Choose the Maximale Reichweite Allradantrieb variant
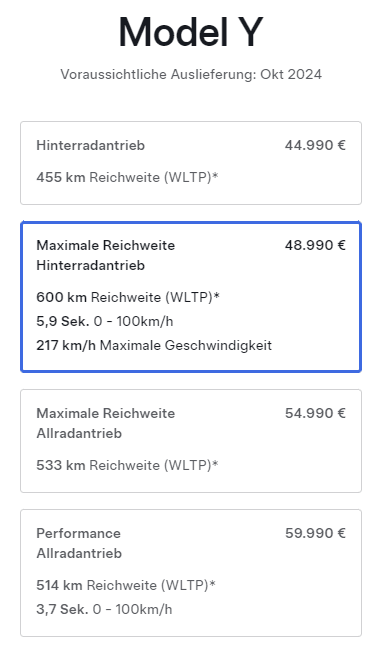 [x=191, y=440]
